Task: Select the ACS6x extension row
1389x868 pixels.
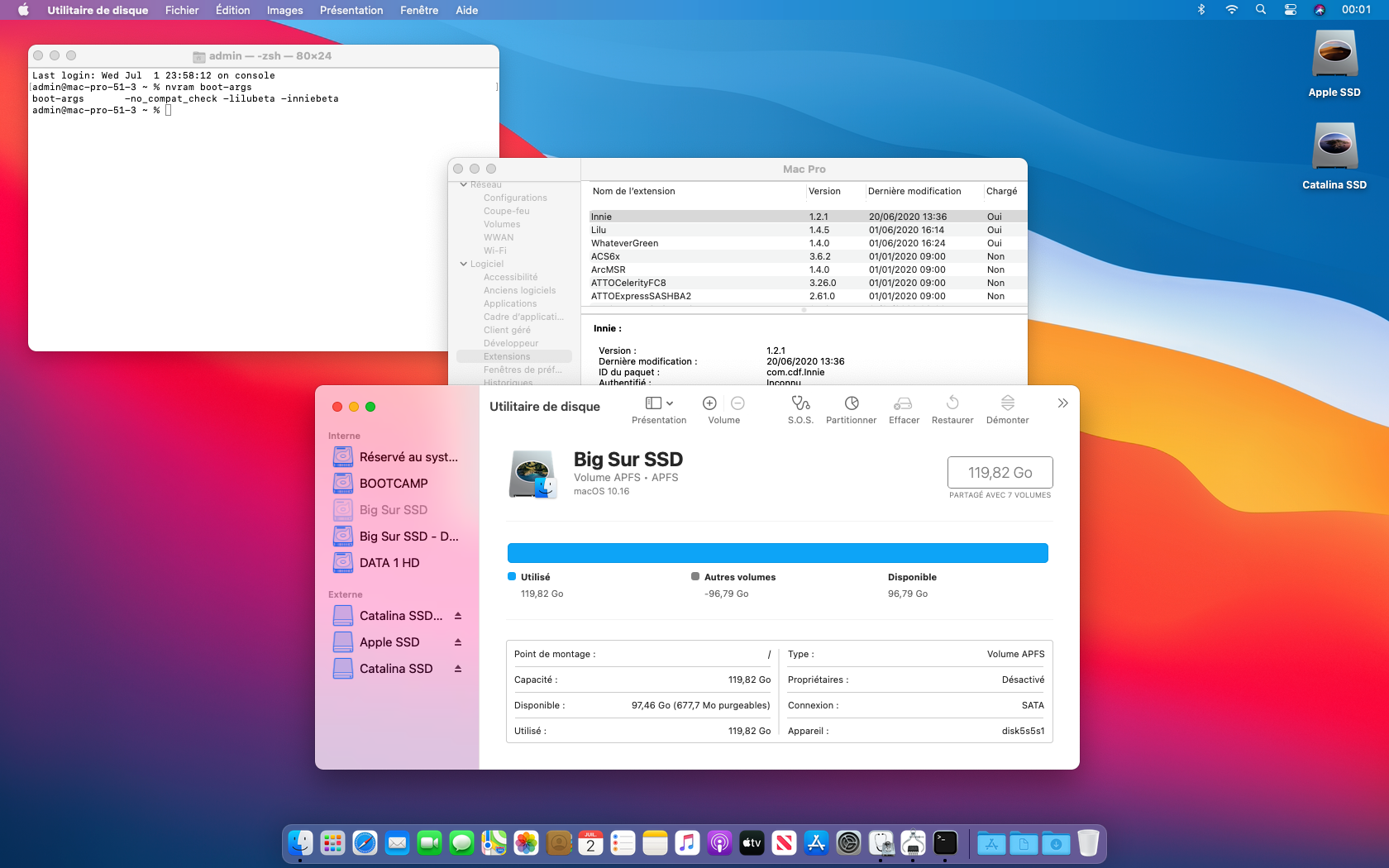Action: (807, 256)
